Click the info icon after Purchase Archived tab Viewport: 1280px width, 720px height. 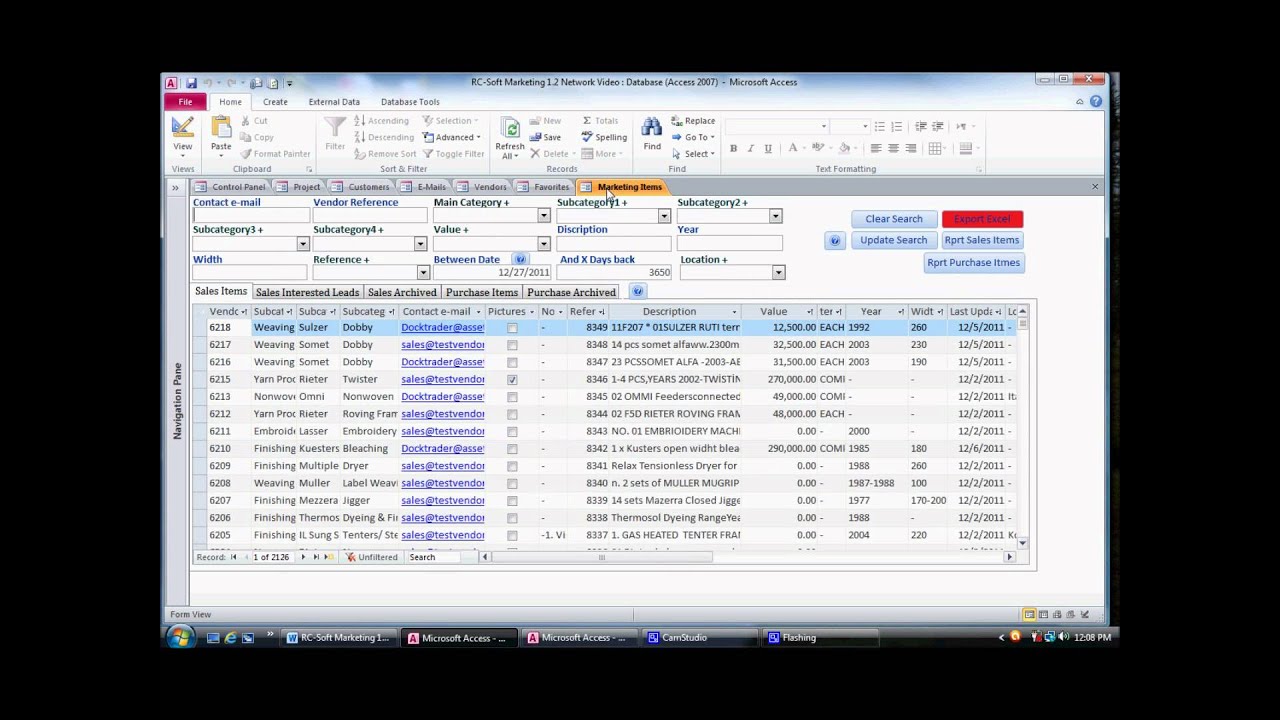coord(637,292)
